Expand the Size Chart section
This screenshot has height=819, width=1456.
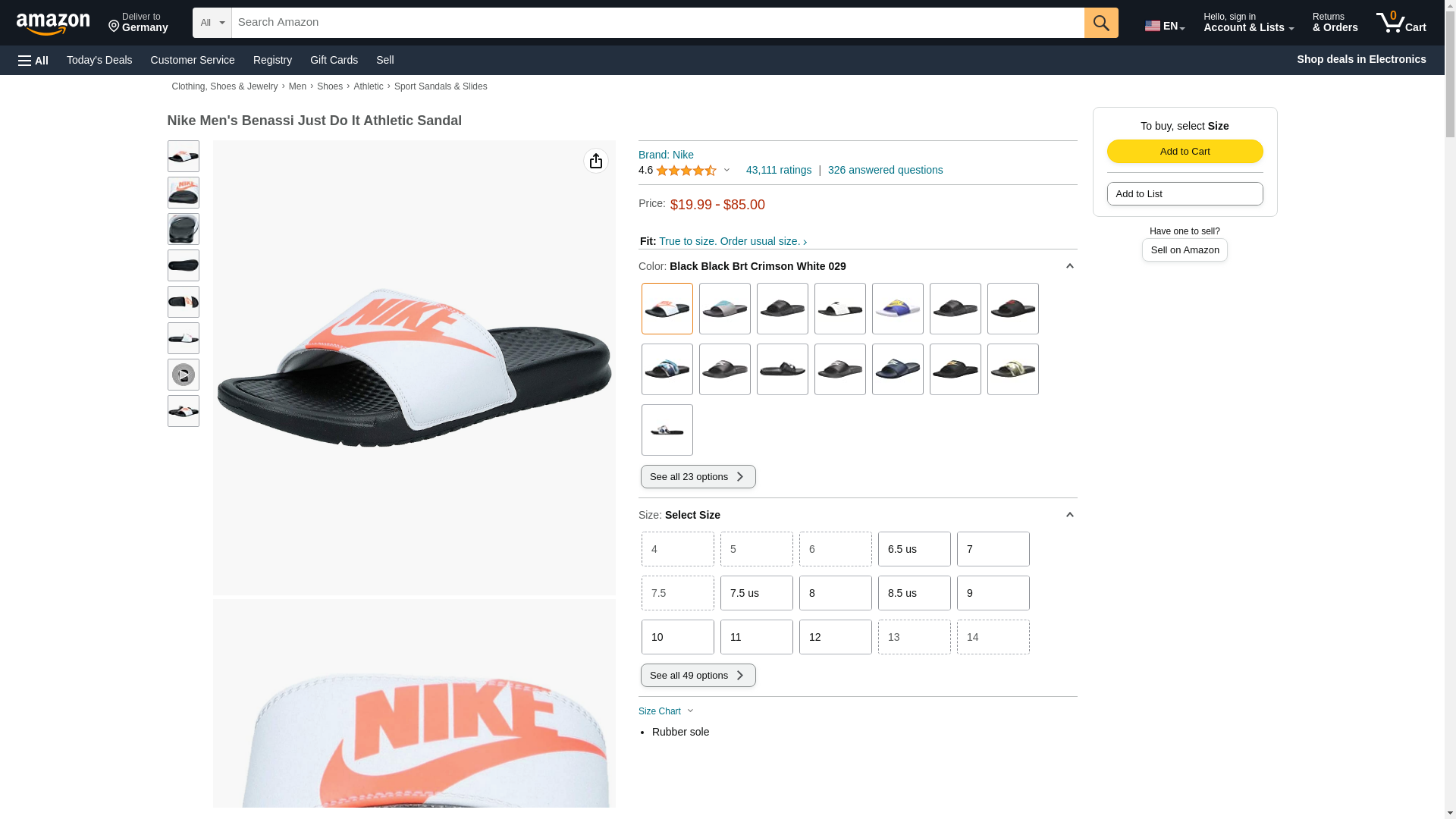[x=666, y=711]
